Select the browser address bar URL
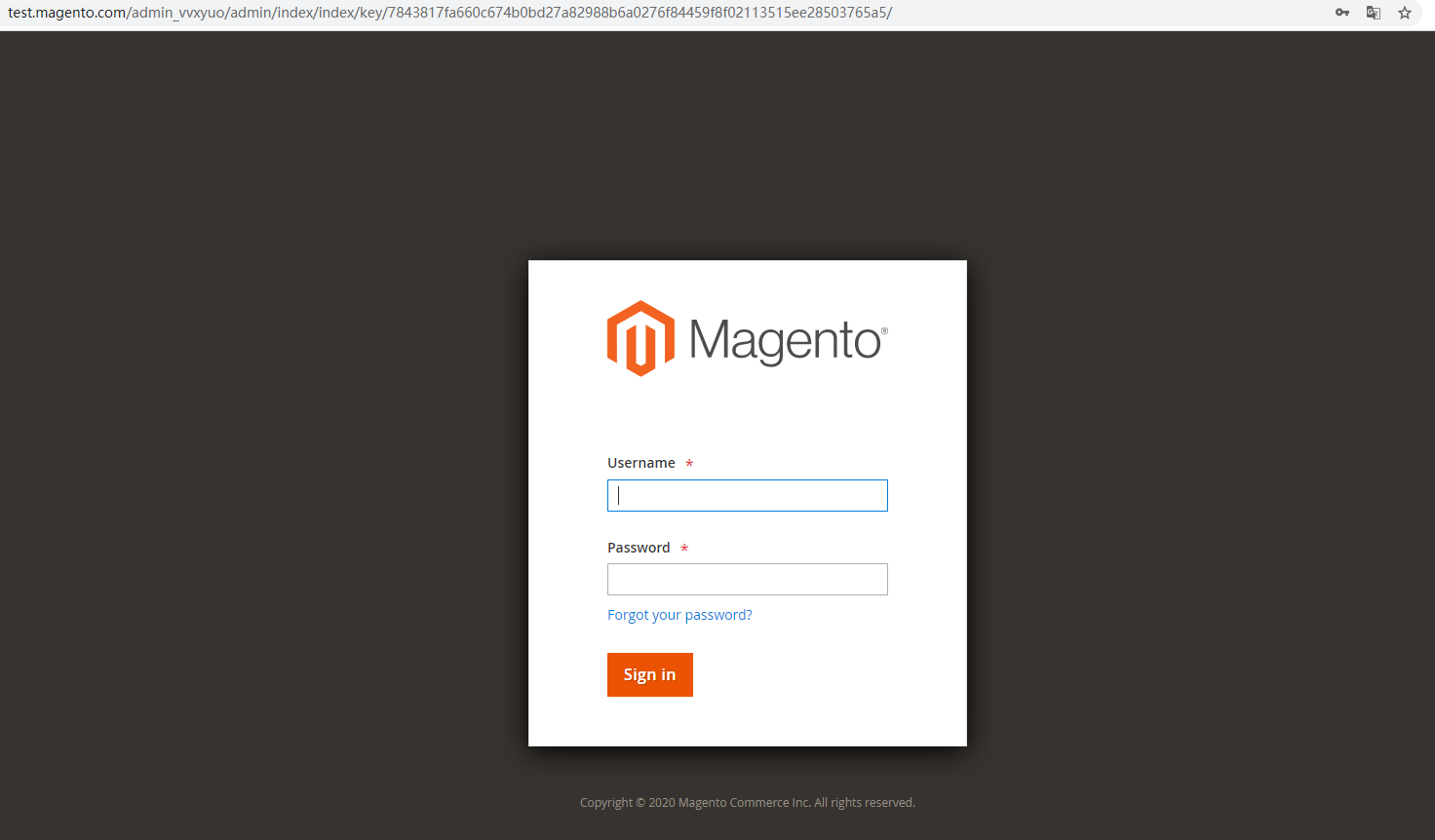 tap(450, 13)
